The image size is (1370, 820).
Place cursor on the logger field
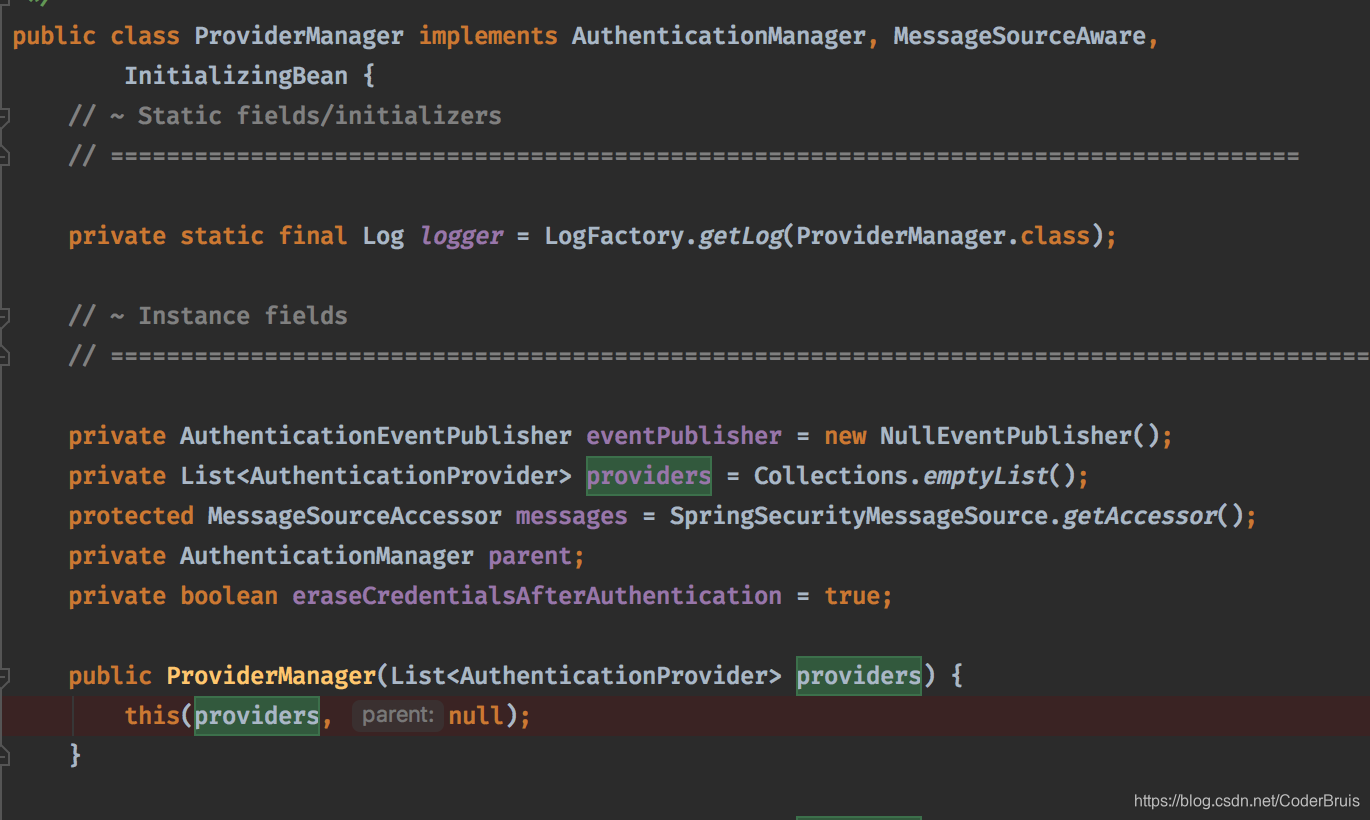[461, 236]
